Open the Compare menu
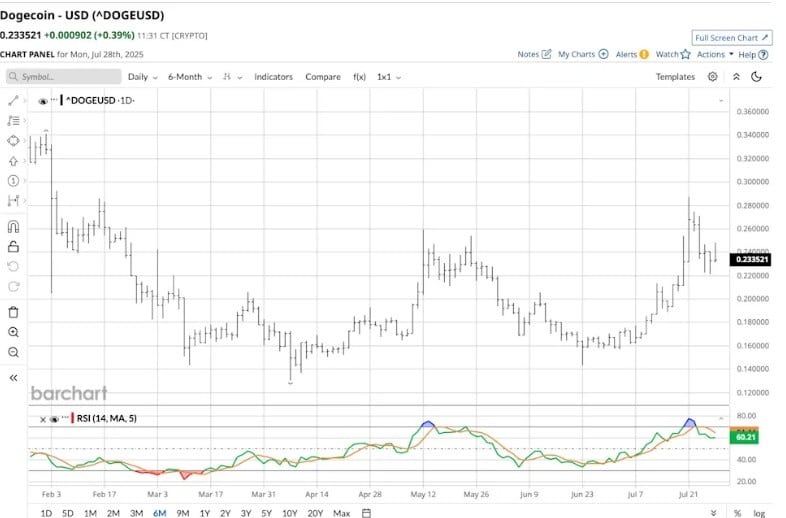Screen dimensions: 786x518 tap(323, 77)
